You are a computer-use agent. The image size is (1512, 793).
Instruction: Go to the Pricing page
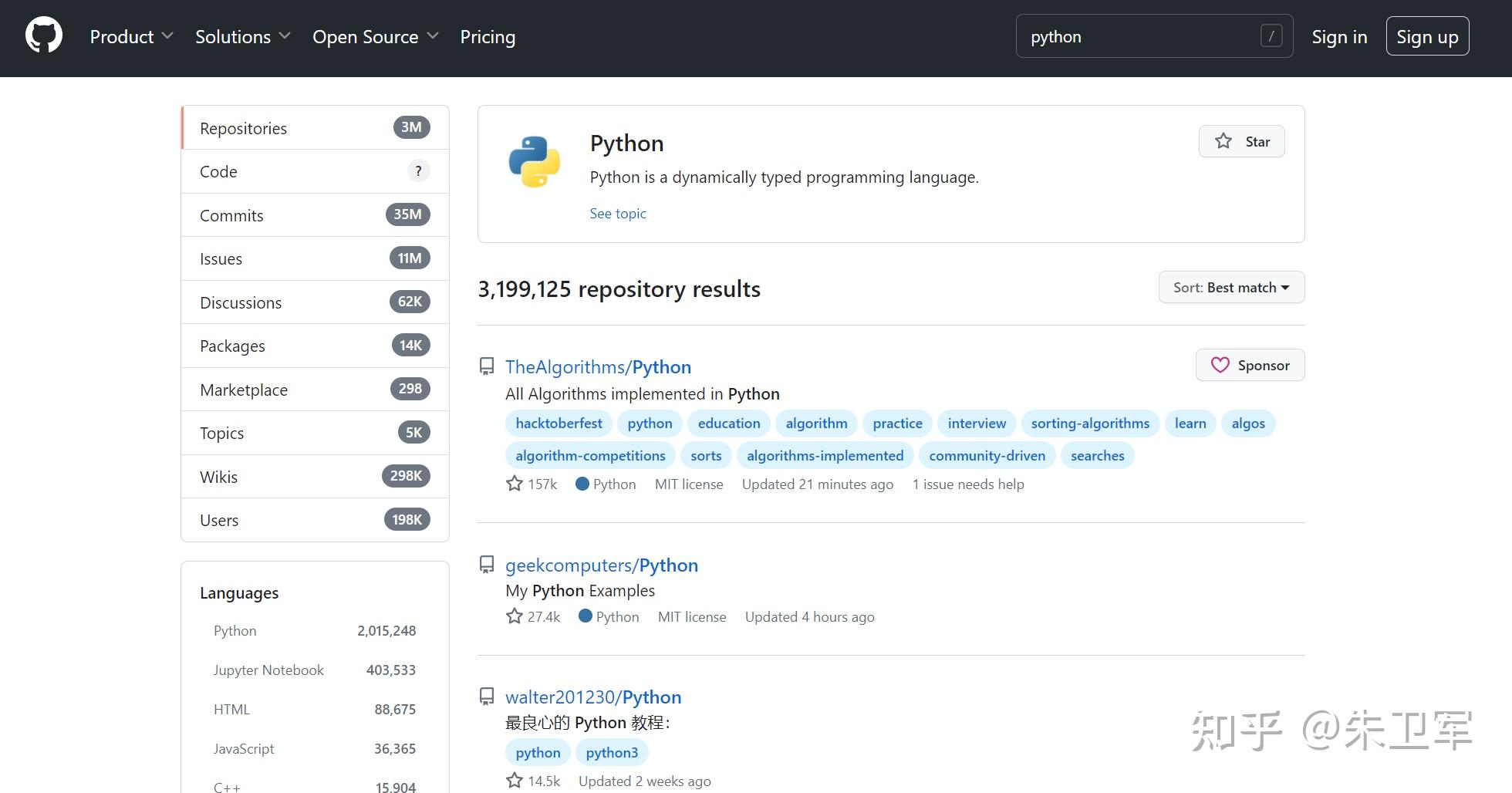point(488,36)
